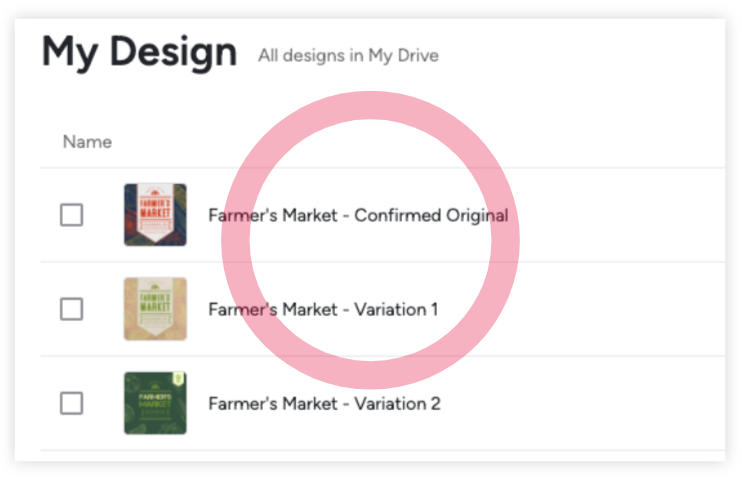The image size is (742, 479).
Task: Click the word "Original" in first design name
Action: pyautogui.click(x=477, y=216)
